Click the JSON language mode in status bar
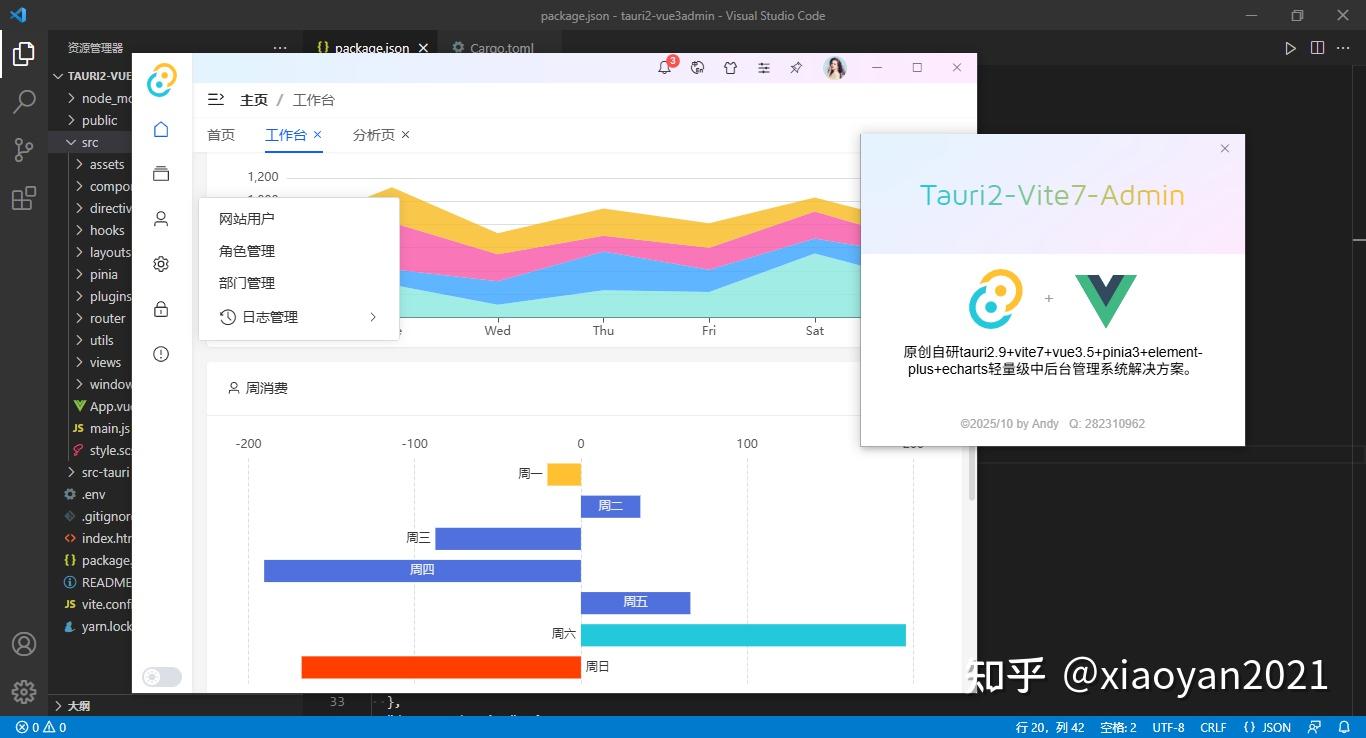 click(1268, 727)
